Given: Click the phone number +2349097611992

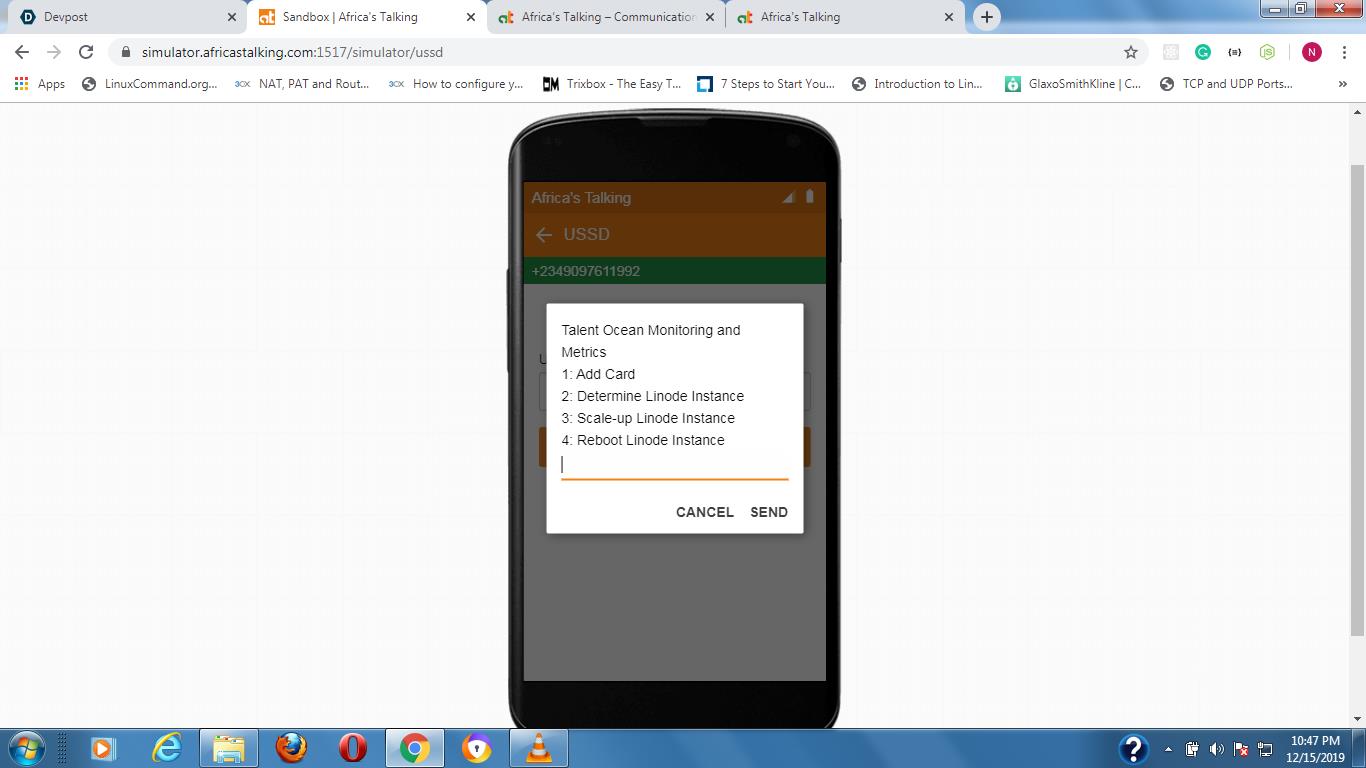Looking at the screenshot, I should coord(586,271).
